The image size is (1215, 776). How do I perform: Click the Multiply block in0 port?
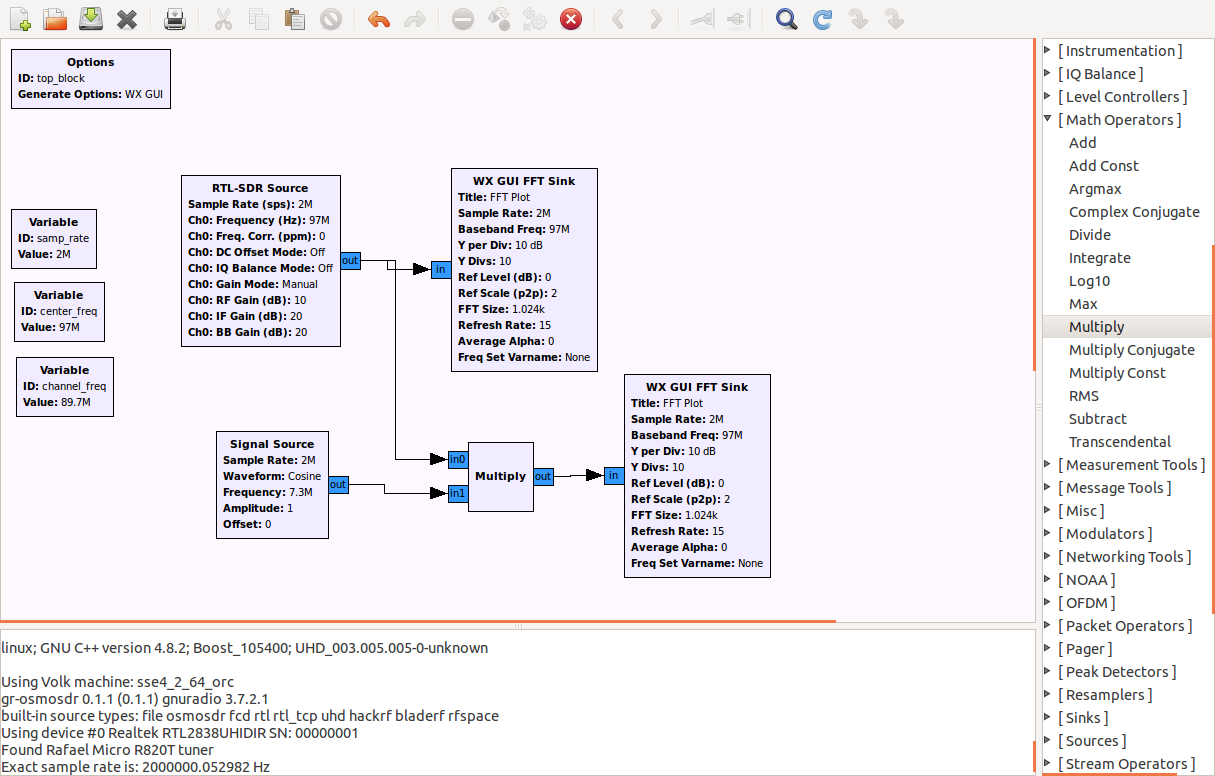point(458,460)
